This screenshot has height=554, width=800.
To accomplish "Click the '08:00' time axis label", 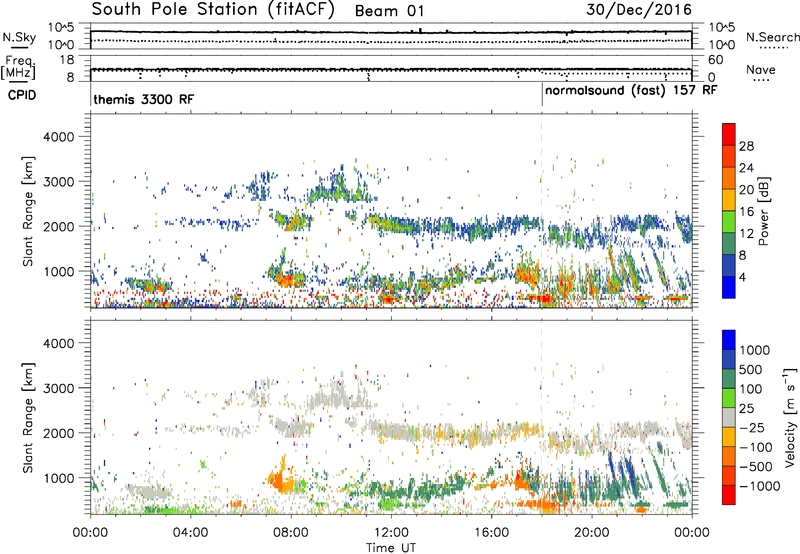I will (x=291, y=533).
